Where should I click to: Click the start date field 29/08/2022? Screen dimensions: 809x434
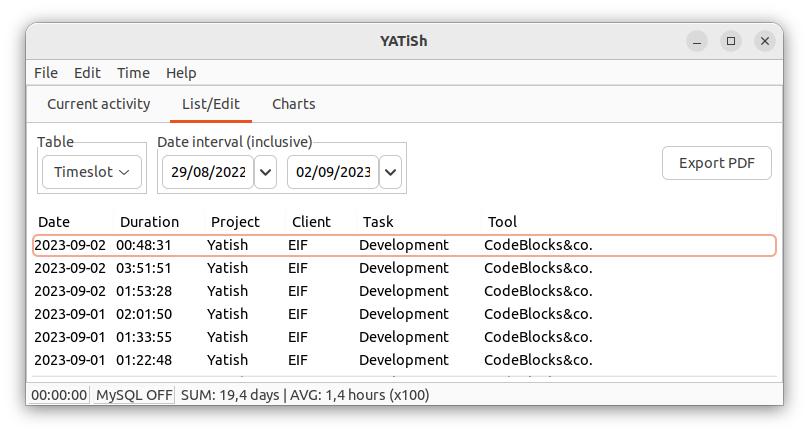[208, 172]
